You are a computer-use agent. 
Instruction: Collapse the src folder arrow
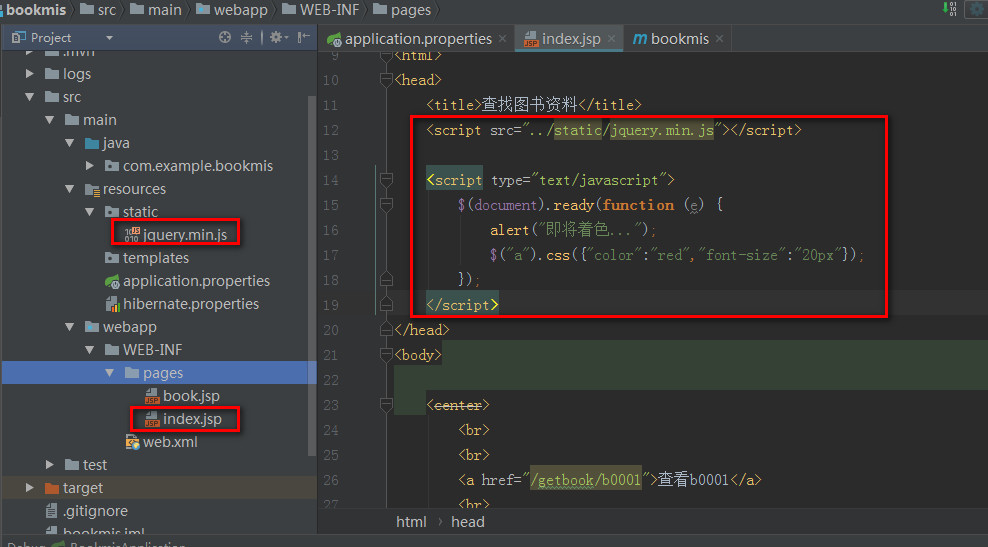[30, 97]
